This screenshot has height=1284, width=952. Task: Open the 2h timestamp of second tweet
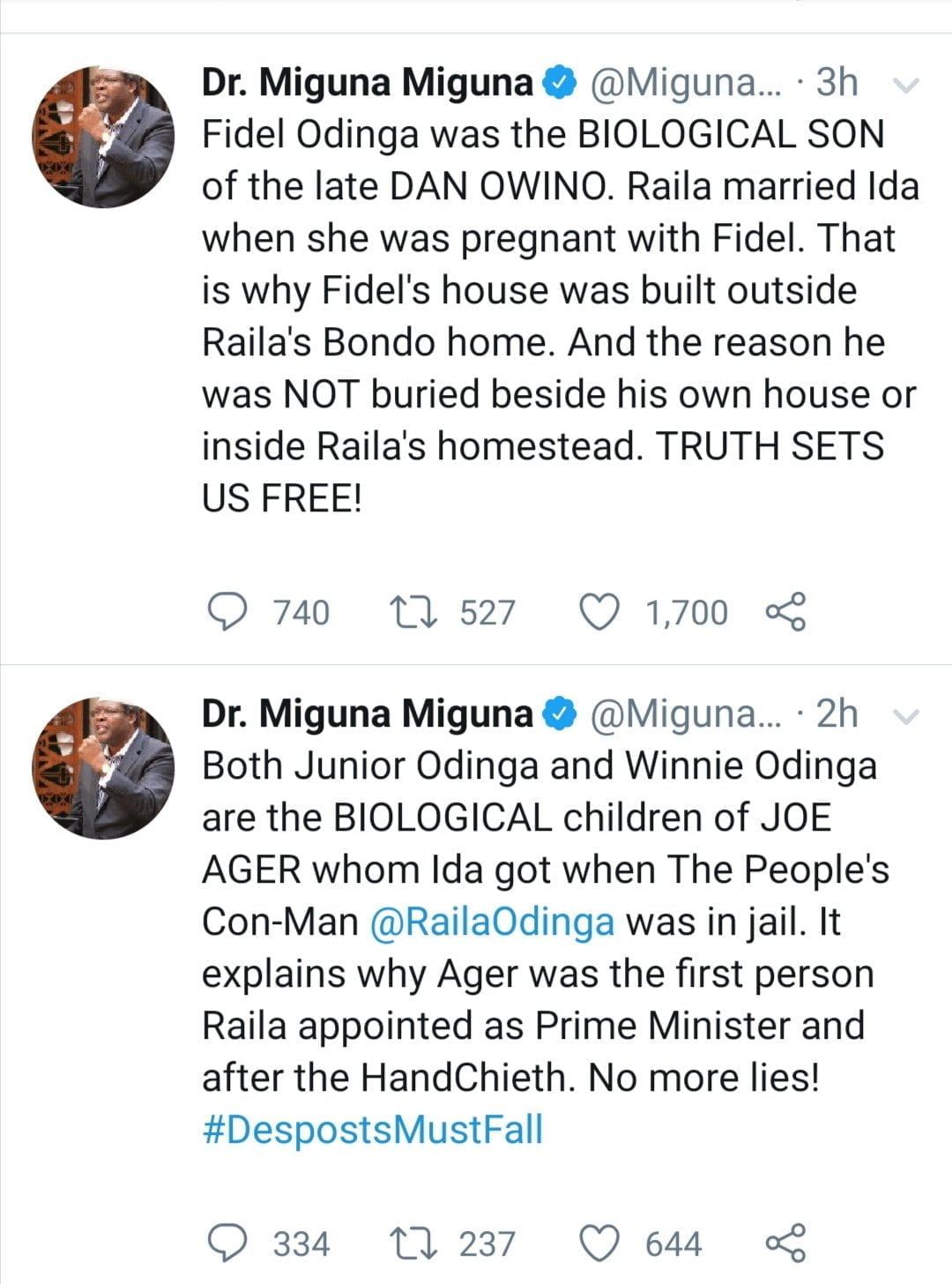(x=837, y=714)
